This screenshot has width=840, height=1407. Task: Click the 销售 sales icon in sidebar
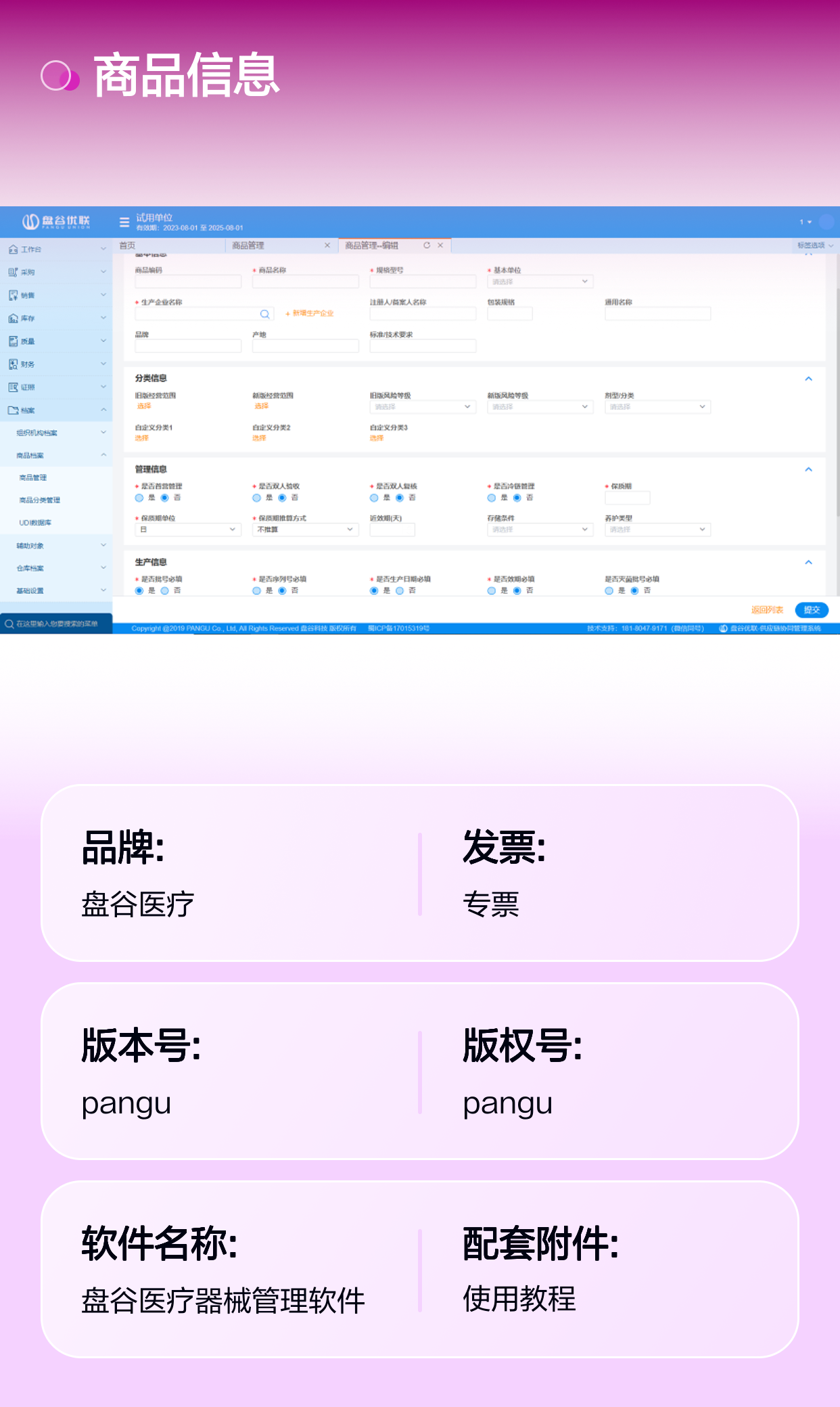tap(13, 295)
